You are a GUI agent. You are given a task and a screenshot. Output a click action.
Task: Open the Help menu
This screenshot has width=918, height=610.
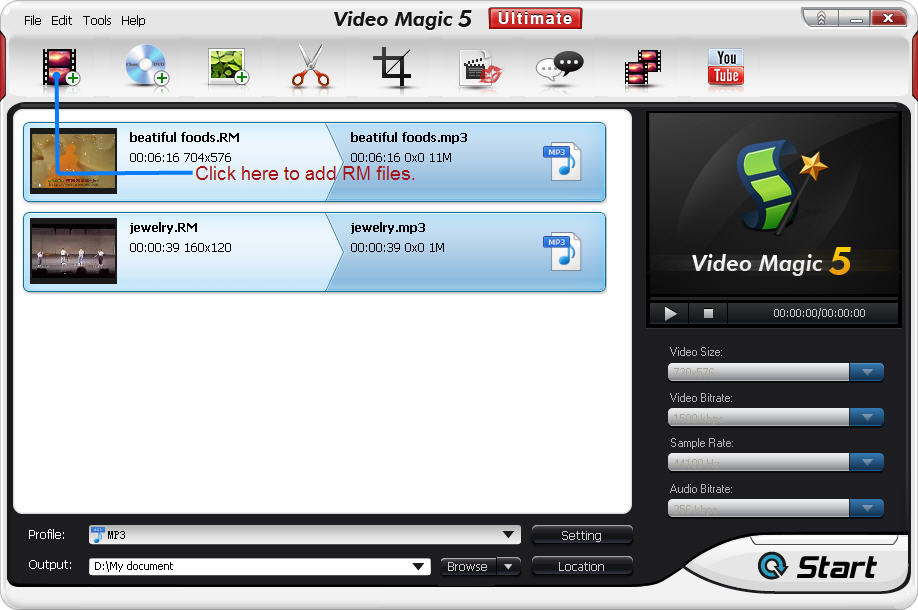[x=133, y=20]
